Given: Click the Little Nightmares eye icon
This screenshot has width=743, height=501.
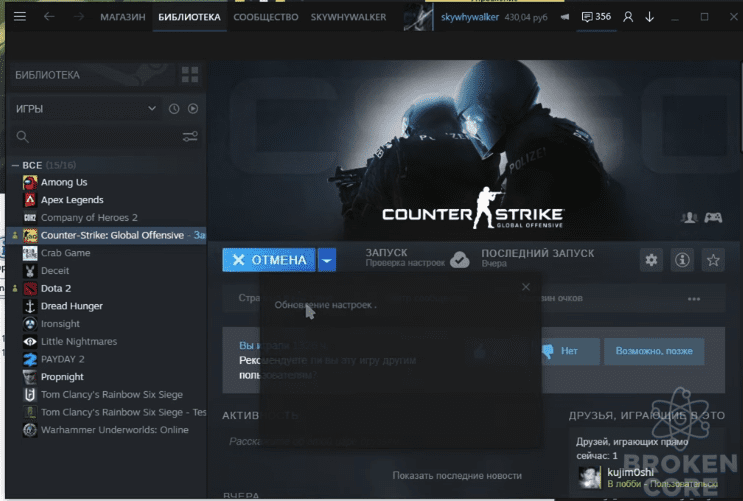Looking at the screenshot, I should [x=30, y=341].
